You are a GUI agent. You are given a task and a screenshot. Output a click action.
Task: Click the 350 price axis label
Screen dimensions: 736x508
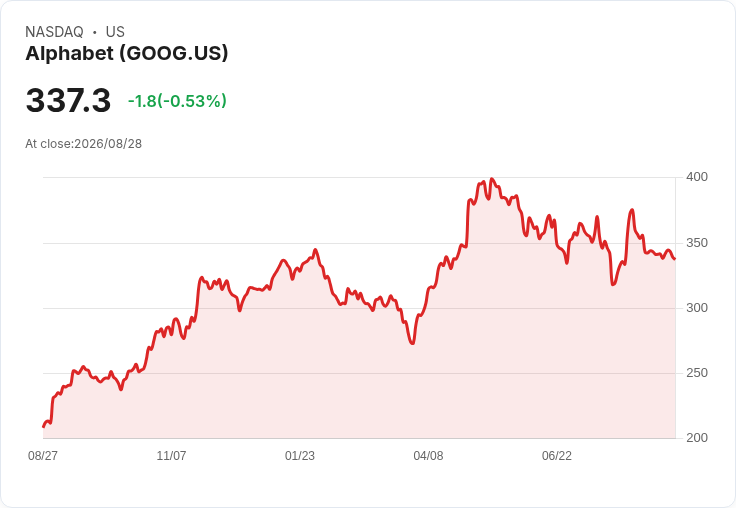[x=697, y=243]
